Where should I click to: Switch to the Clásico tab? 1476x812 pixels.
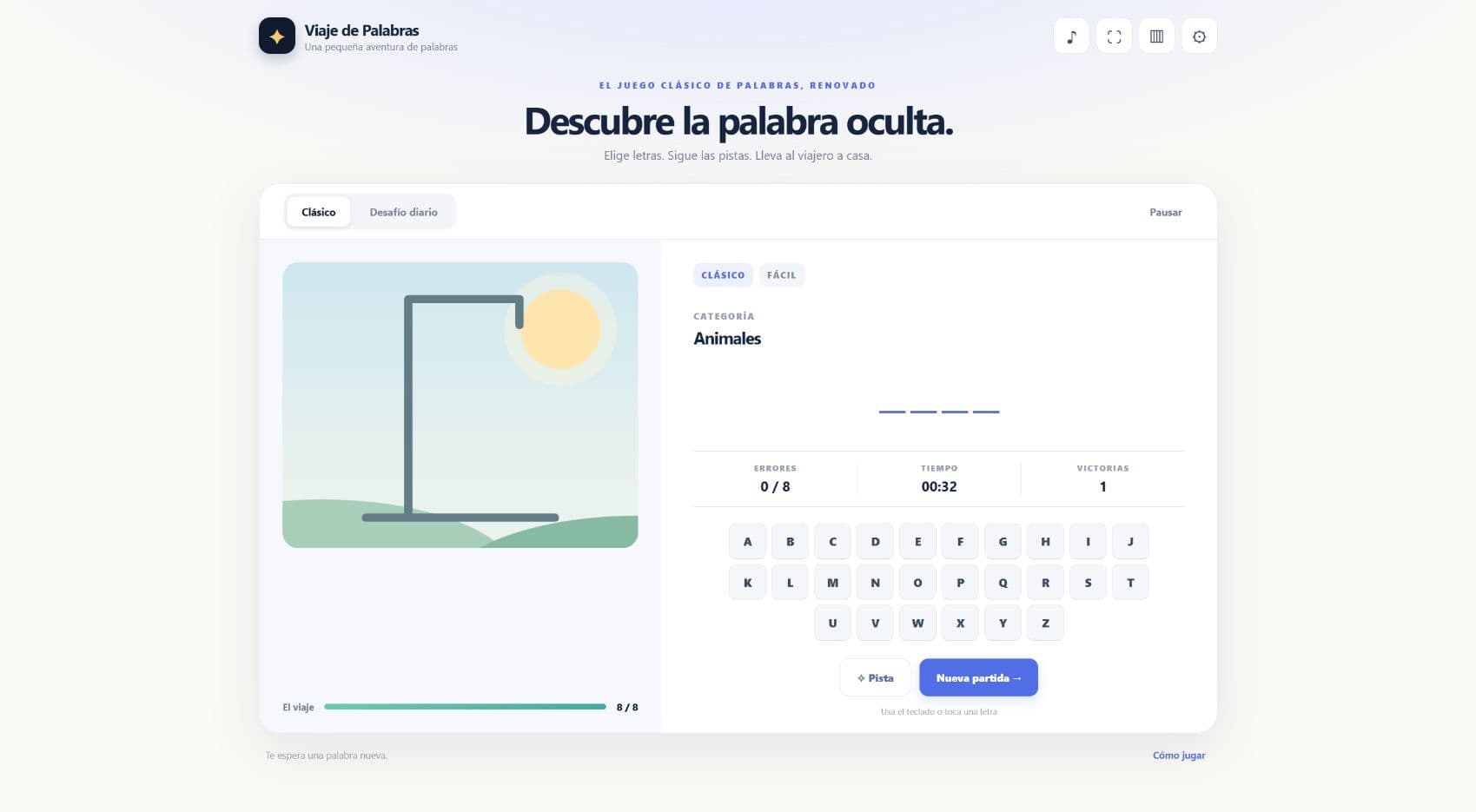319,212
